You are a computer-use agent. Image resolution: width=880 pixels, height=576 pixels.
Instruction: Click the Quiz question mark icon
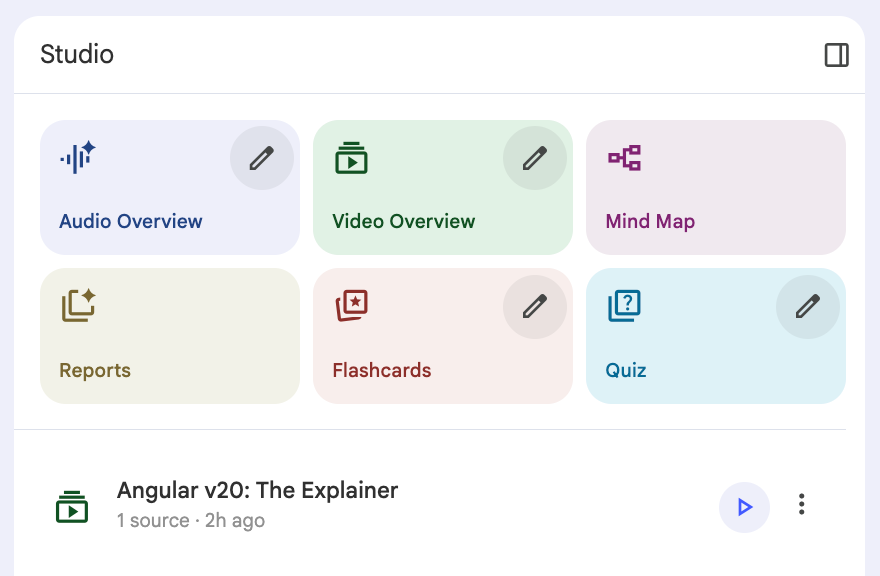[624, 305]
